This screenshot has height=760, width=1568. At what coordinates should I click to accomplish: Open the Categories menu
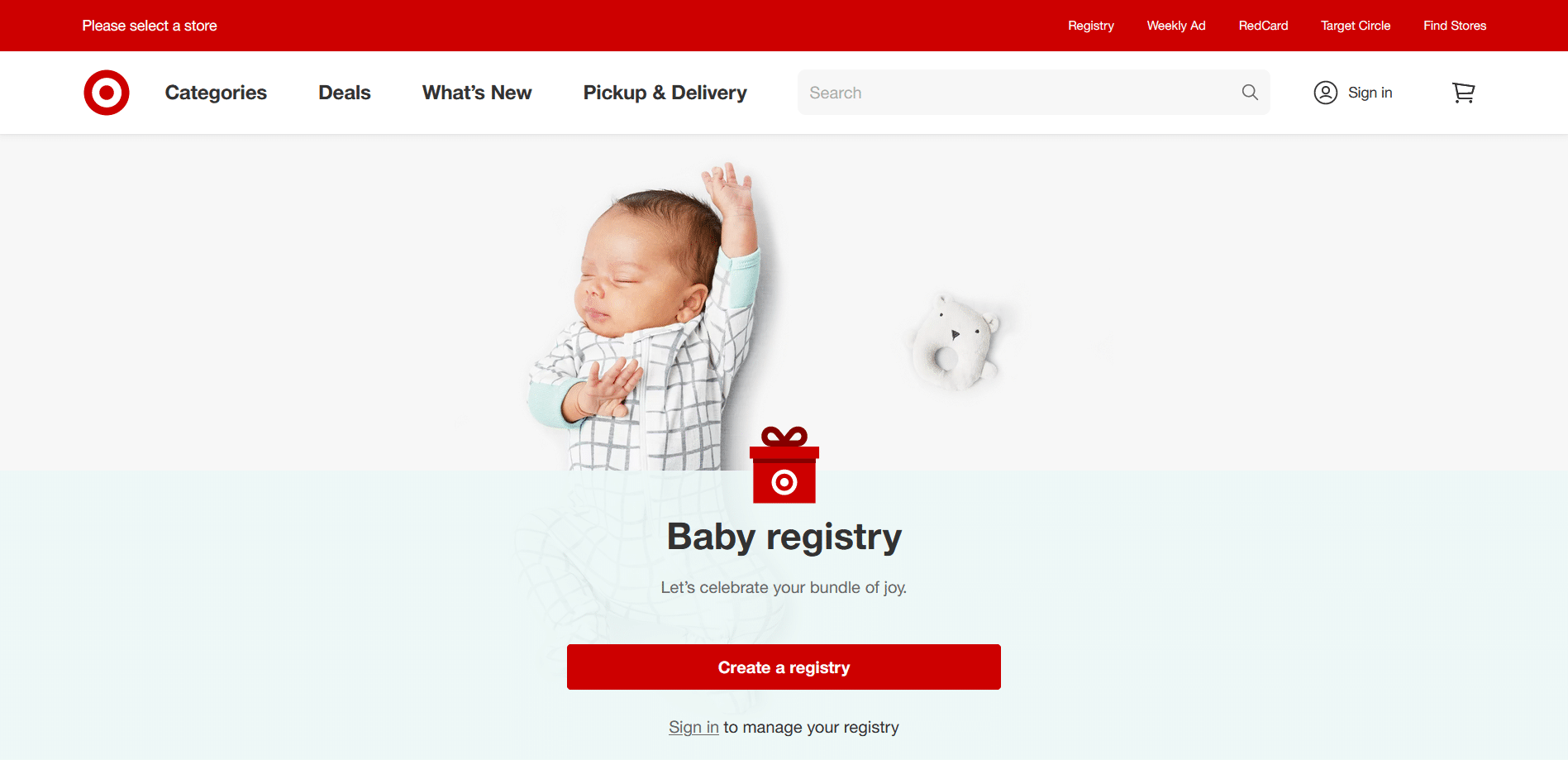click(216, 93)
